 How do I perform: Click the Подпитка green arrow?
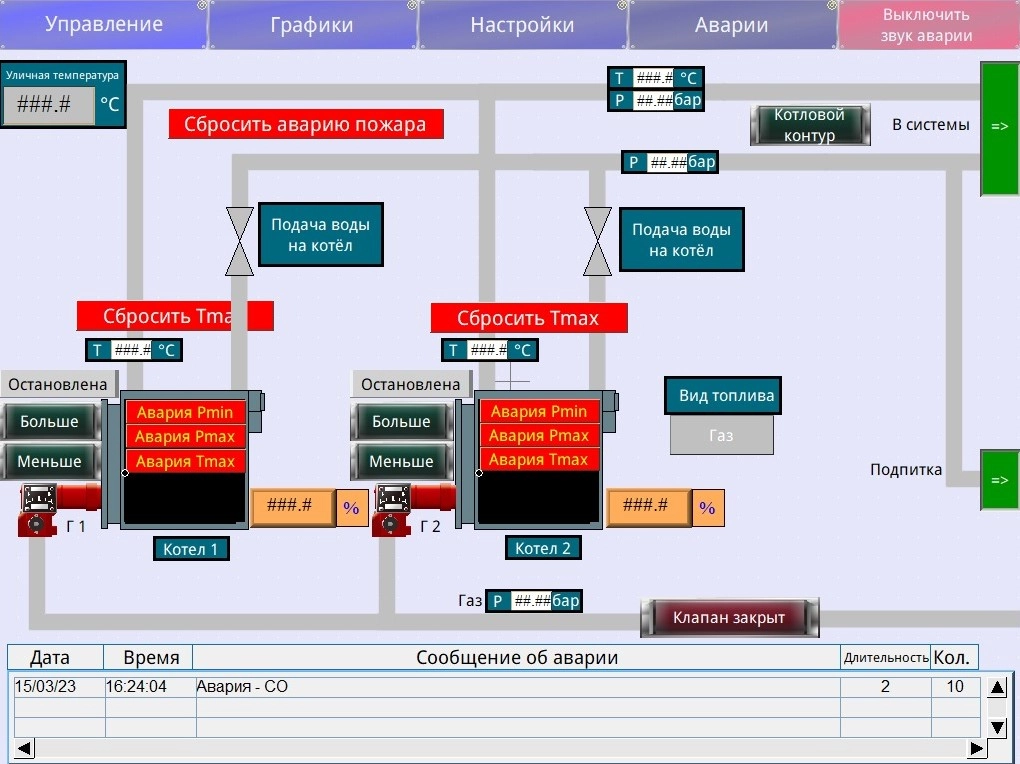pos(999,480)
